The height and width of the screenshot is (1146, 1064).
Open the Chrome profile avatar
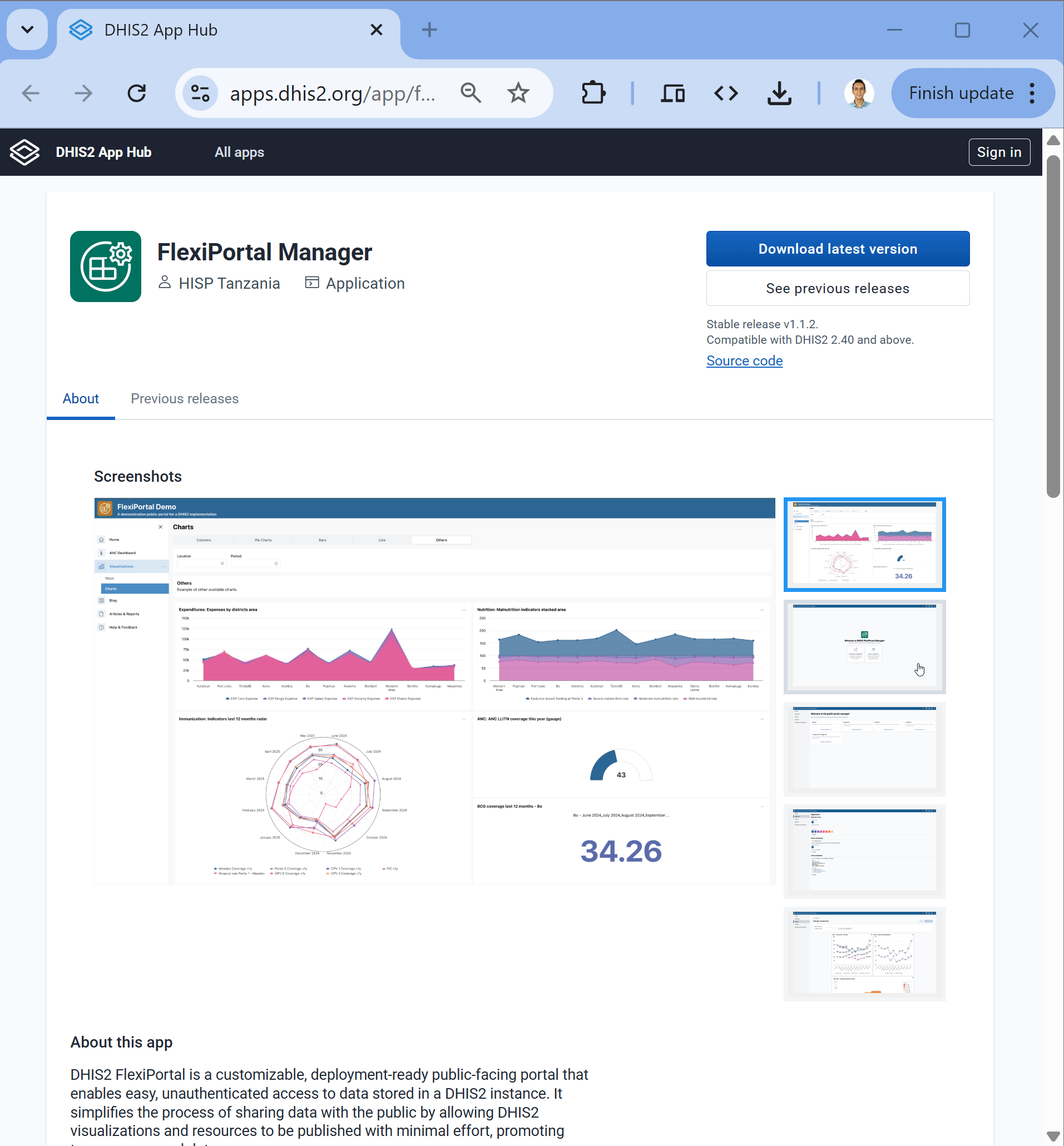coord(858,93)
